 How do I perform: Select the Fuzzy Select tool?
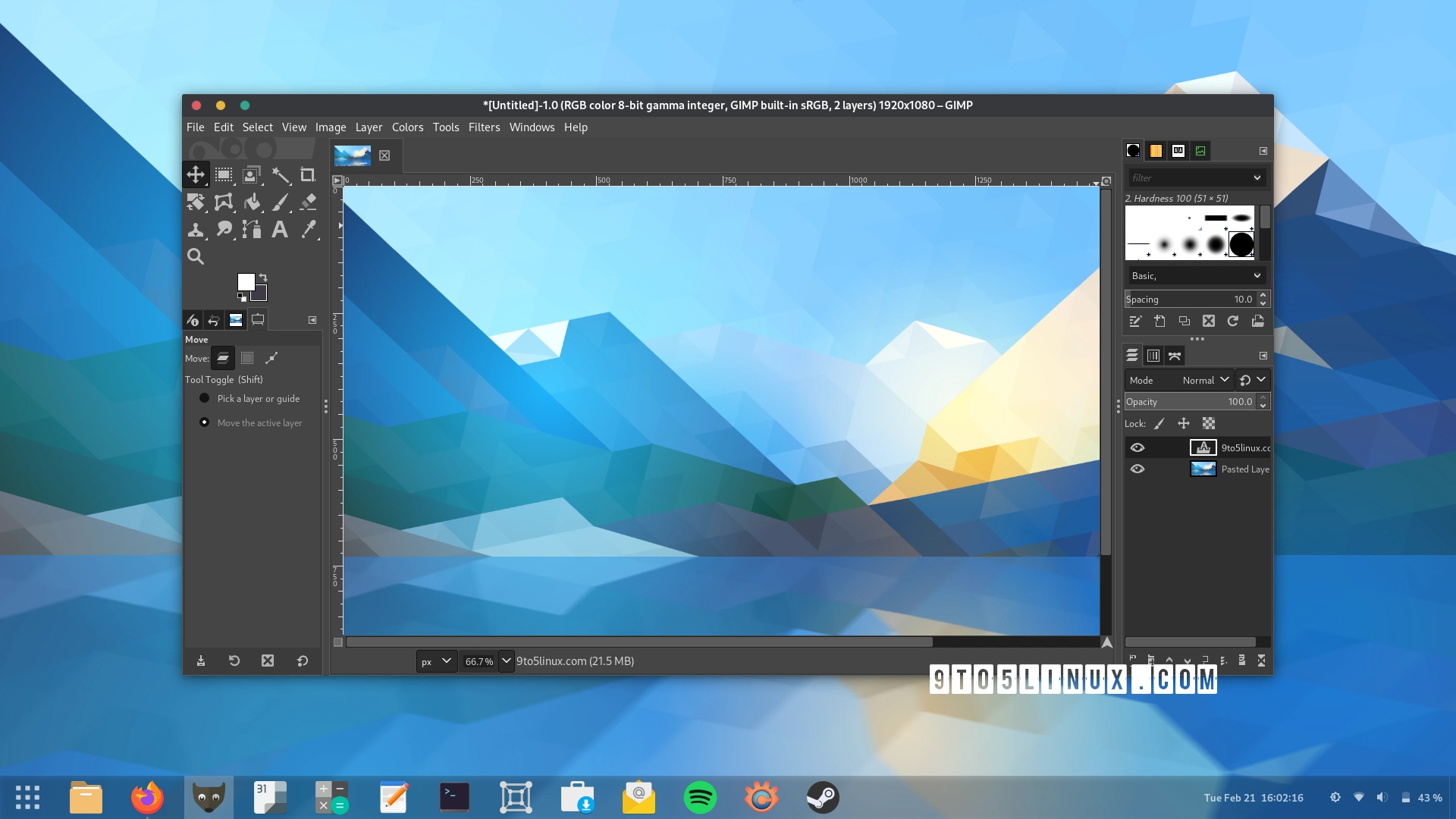280,174
